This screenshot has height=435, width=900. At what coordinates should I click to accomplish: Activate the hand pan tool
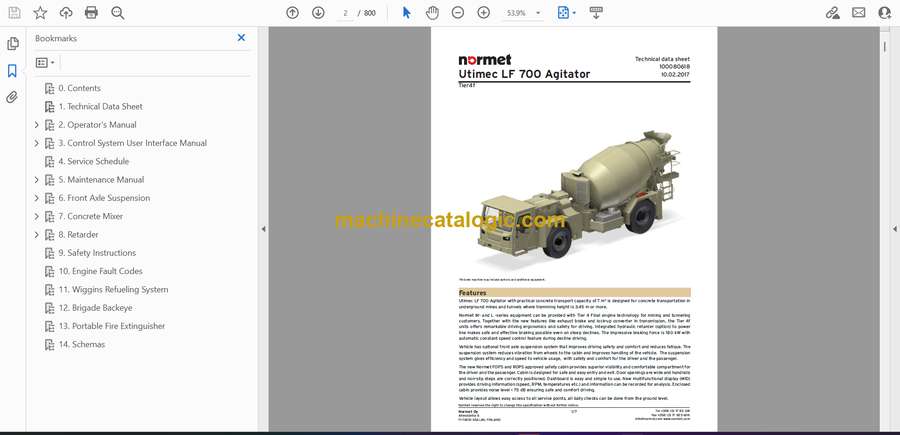pyautogui.click(x=432, y=13)
